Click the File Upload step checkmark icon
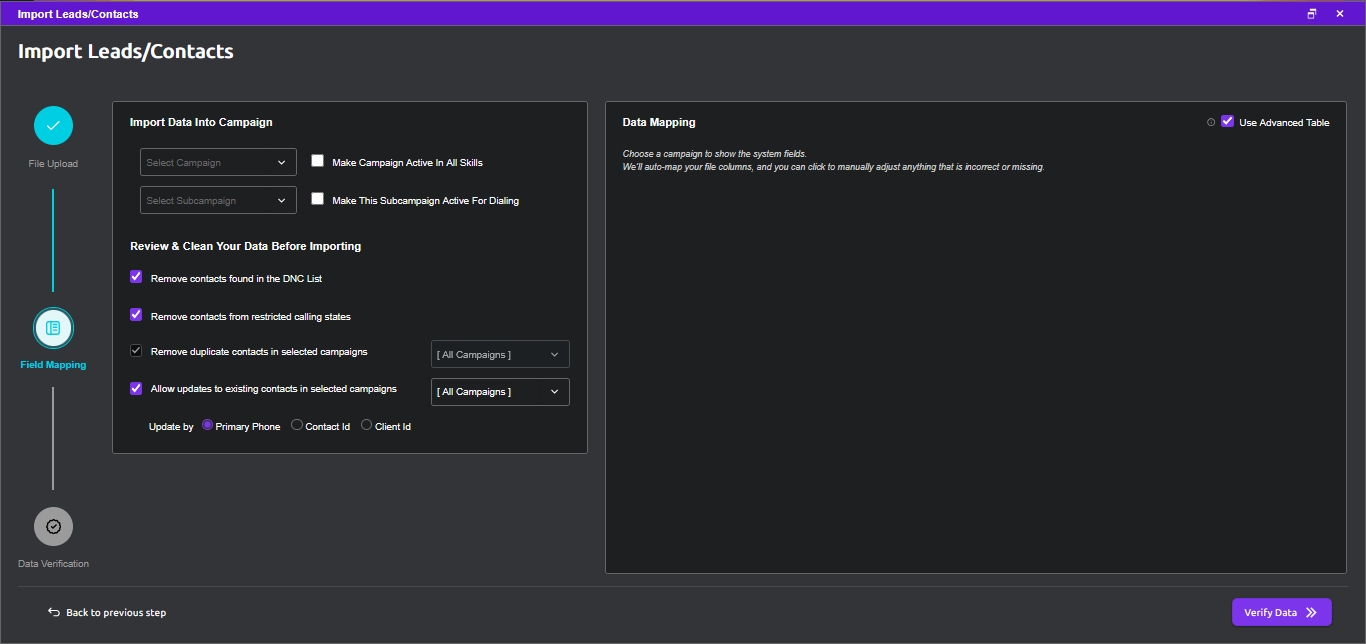 53,126
